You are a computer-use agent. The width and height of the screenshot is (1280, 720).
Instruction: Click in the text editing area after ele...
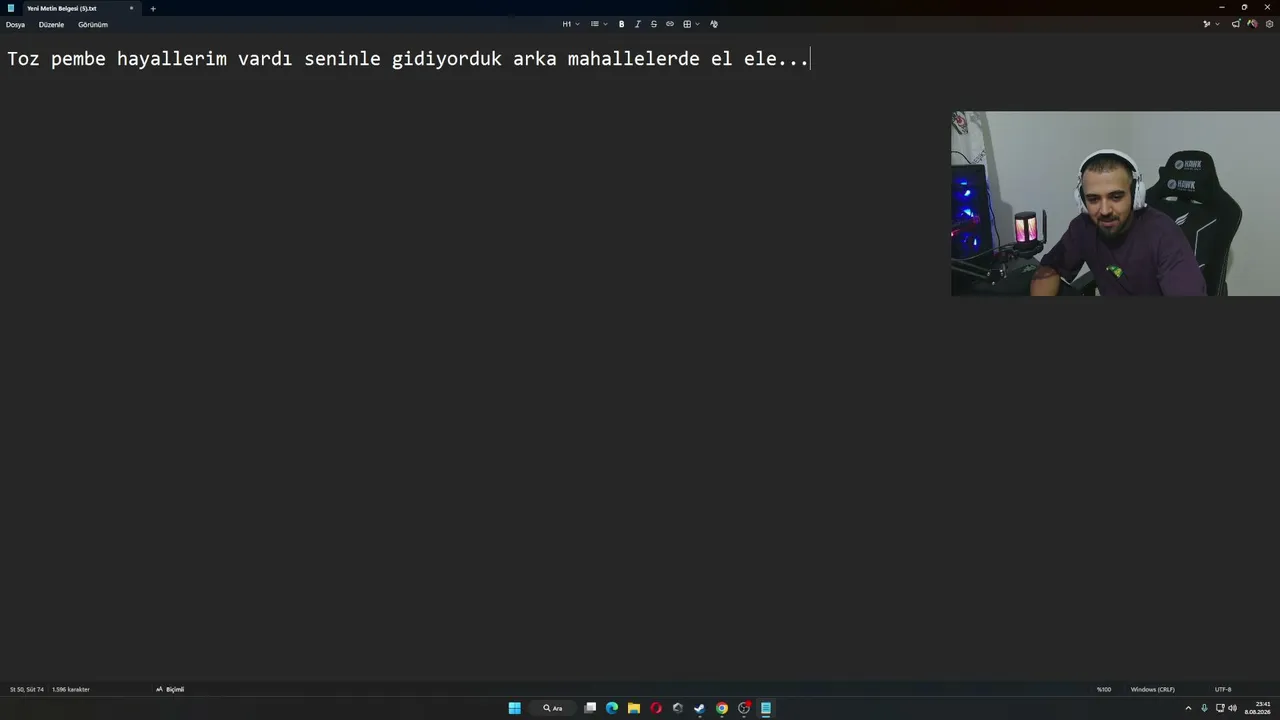click(811, 59)
